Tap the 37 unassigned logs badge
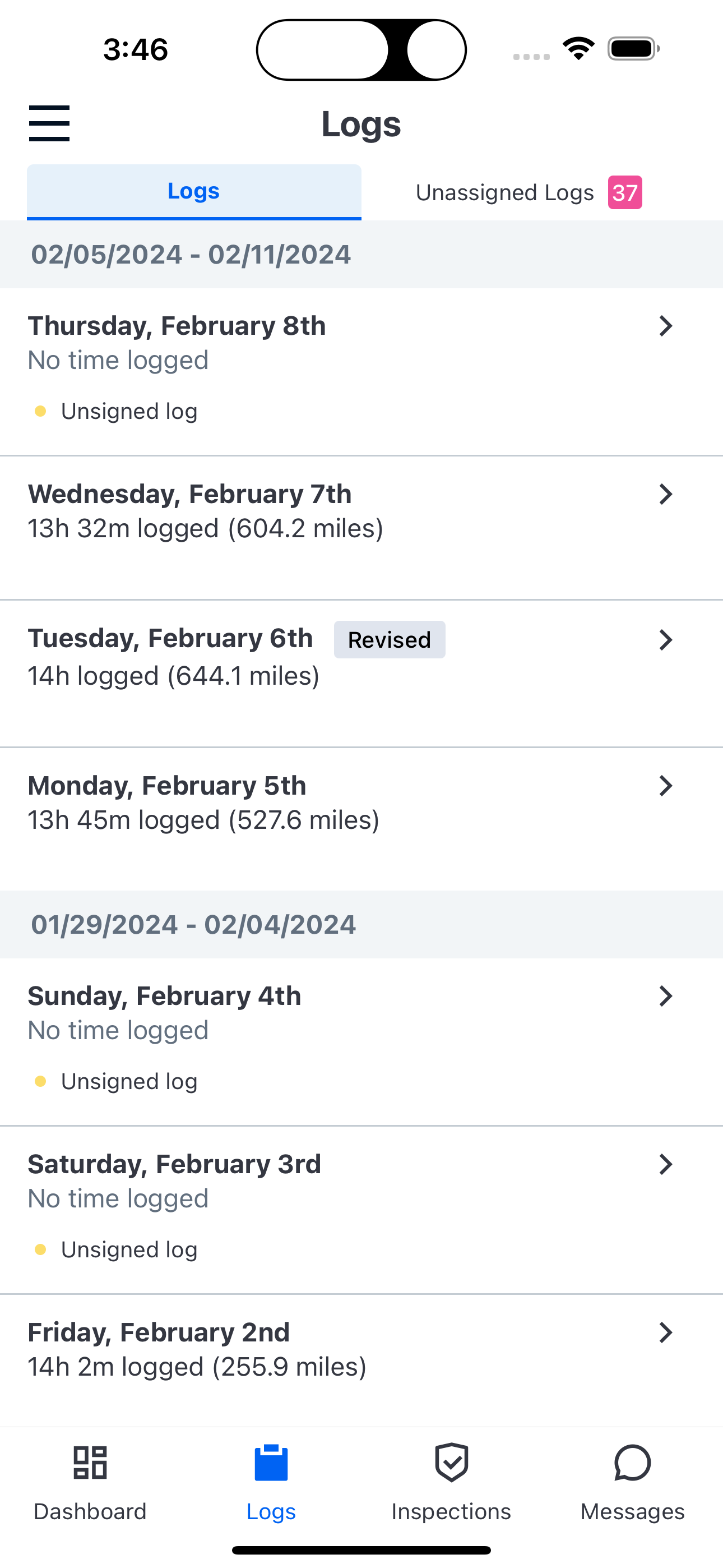This screenshot has height=1568, width=723. (x=625, y=192)
